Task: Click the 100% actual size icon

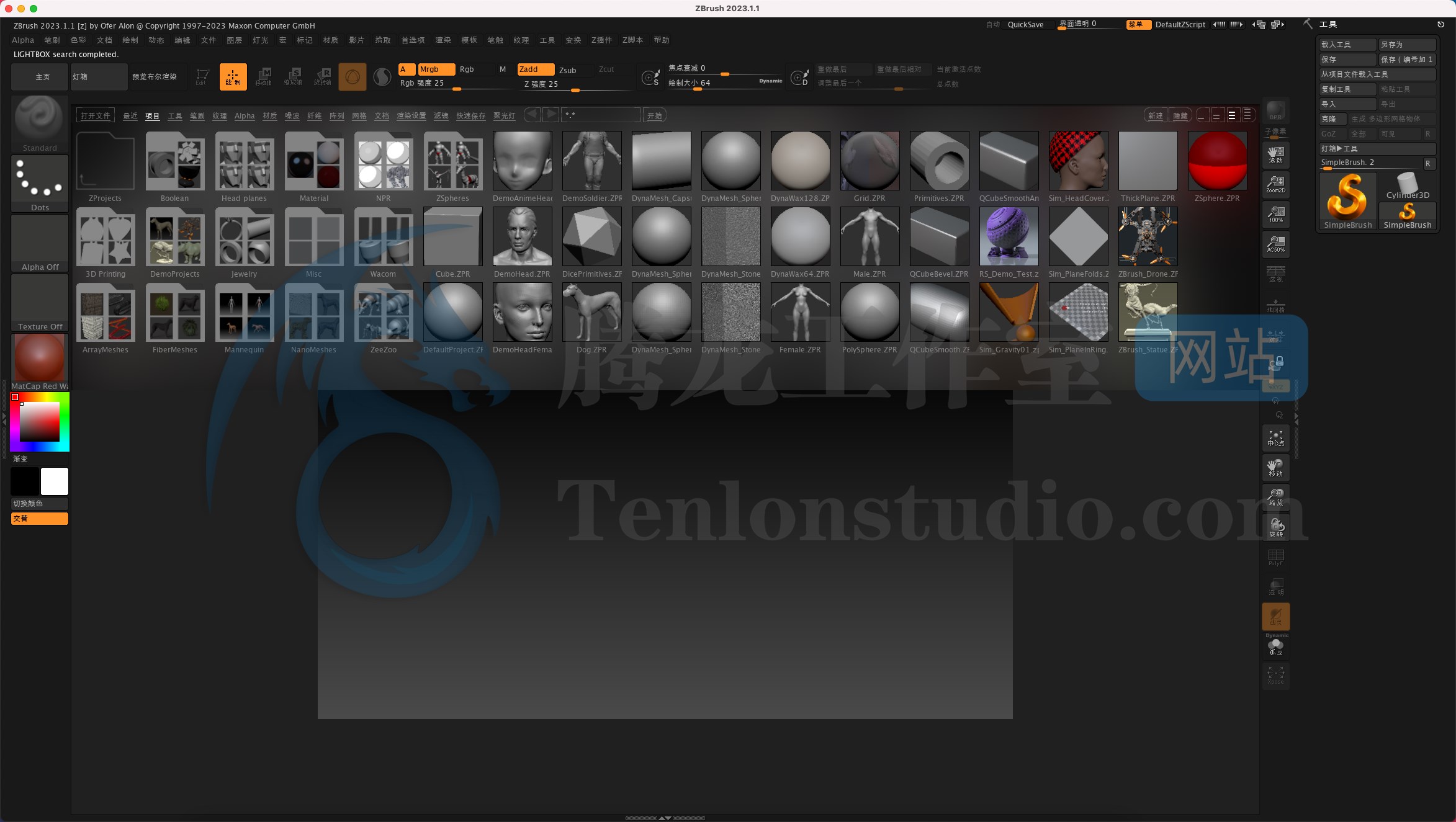Action: pos(1275,214)
